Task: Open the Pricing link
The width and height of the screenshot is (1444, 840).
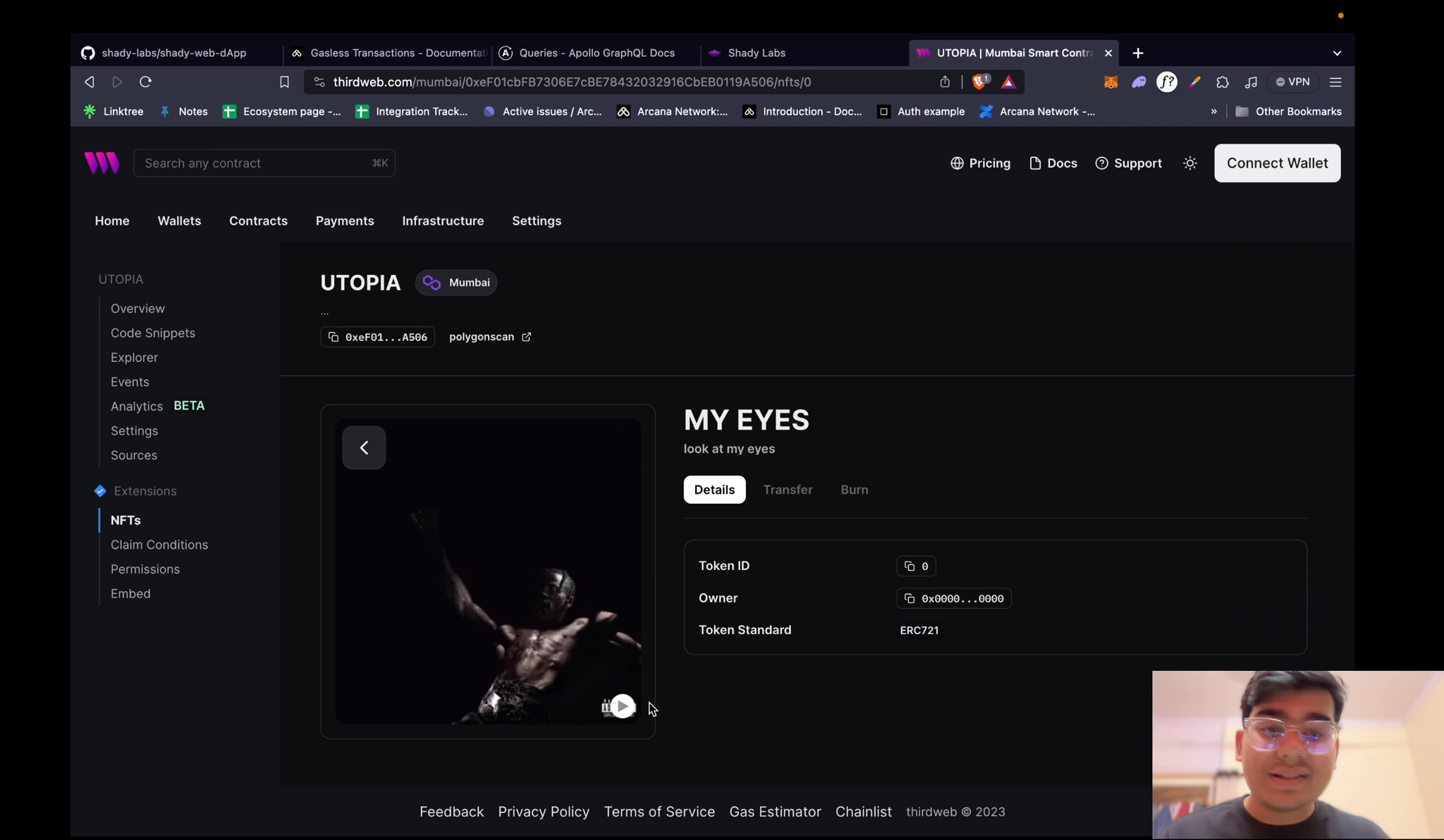Action: pos(980,163)
